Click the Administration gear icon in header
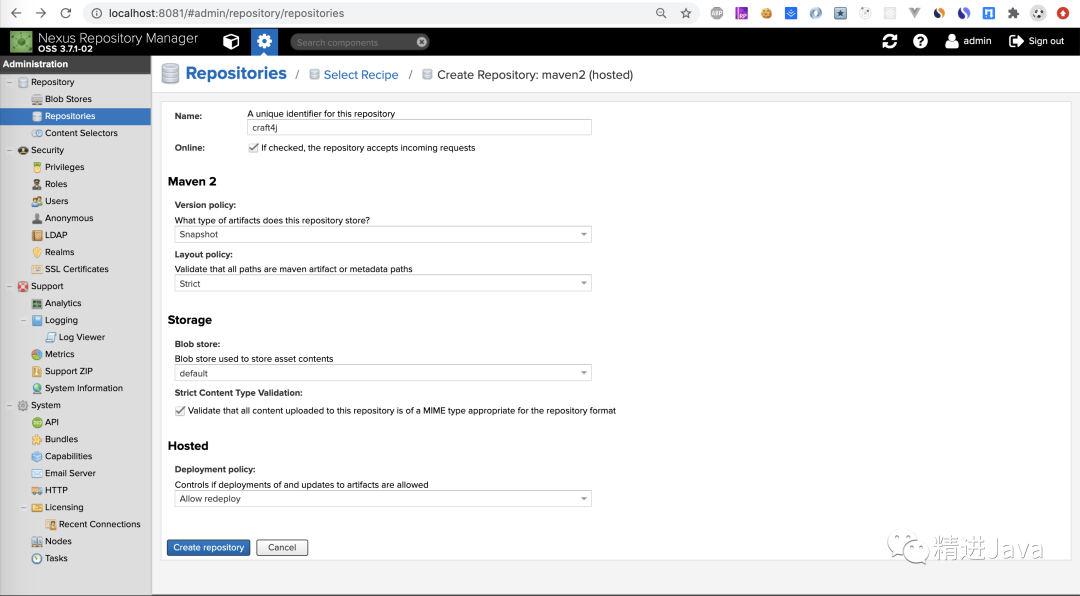The image size is (1080, 596). (264, 41)
